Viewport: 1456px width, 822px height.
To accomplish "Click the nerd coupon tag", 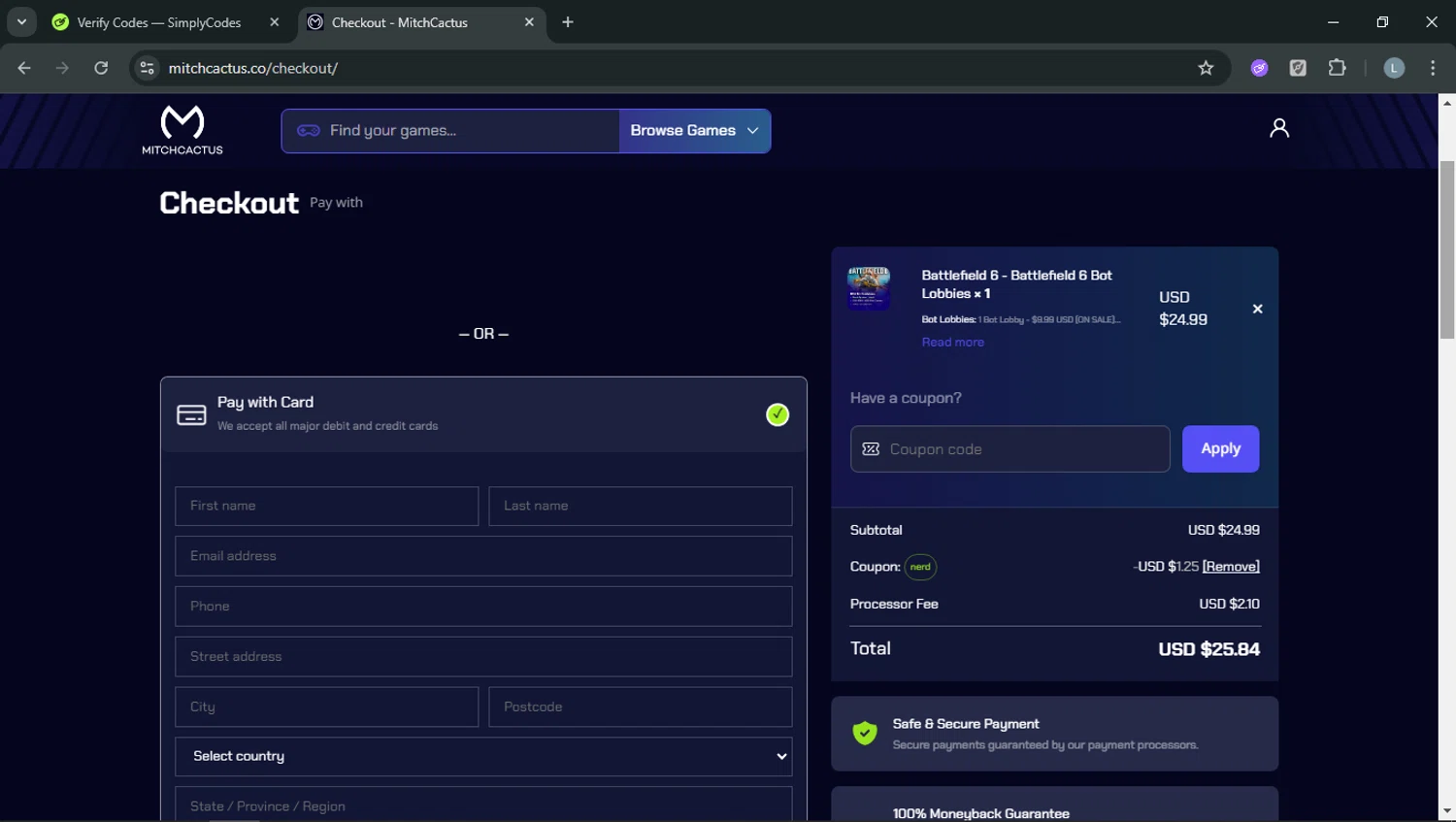I will tap(920, 567).
